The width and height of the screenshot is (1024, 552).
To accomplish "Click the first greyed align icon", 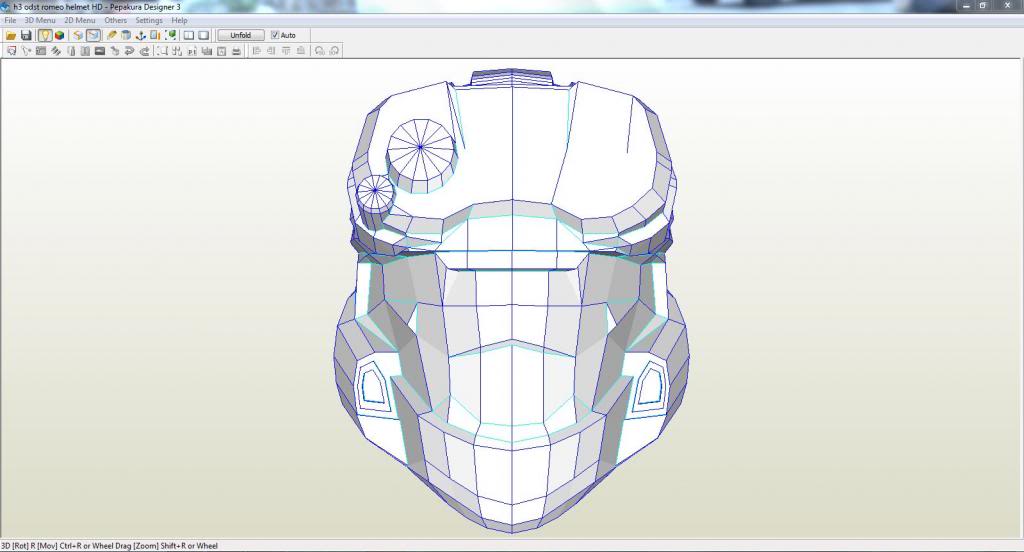I will (257, 51).
